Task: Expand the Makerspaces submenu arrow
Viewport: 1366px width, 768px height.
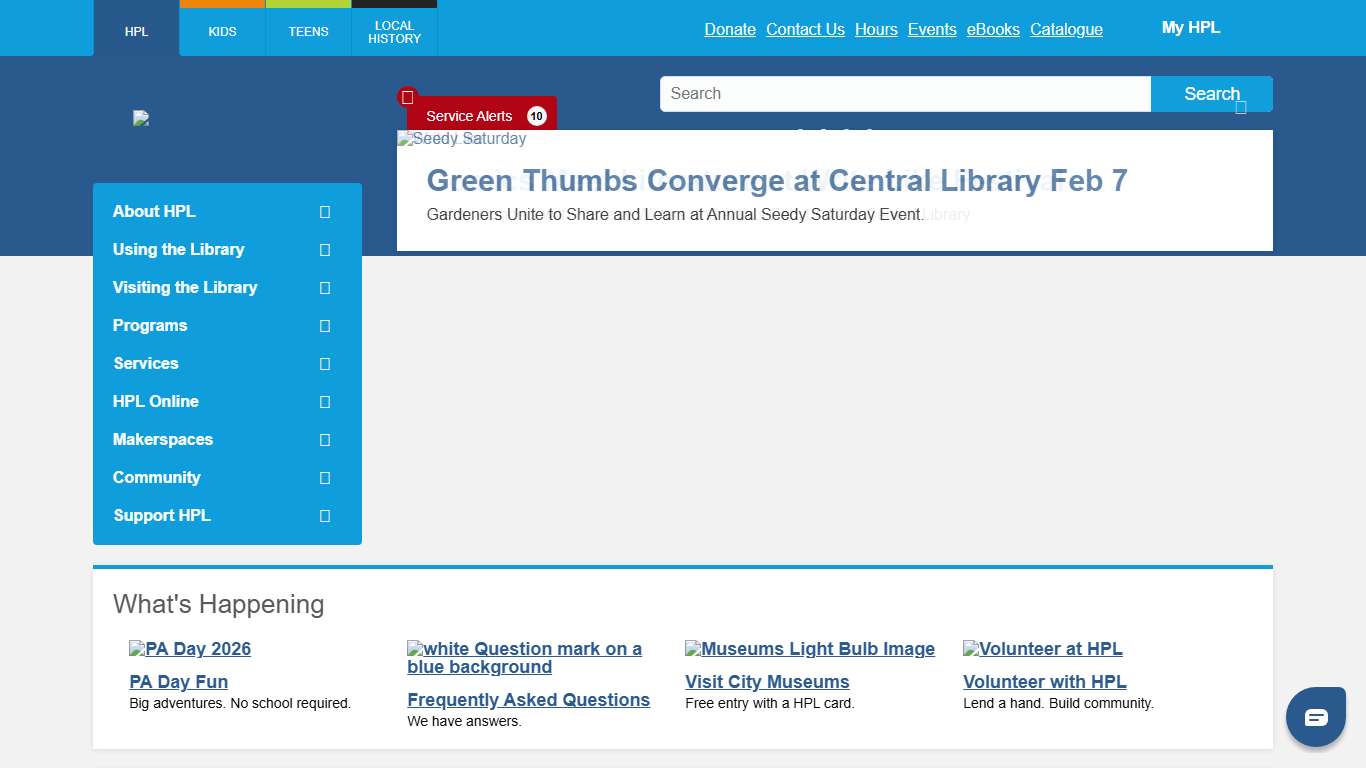Action: click(x=325, y=440)
